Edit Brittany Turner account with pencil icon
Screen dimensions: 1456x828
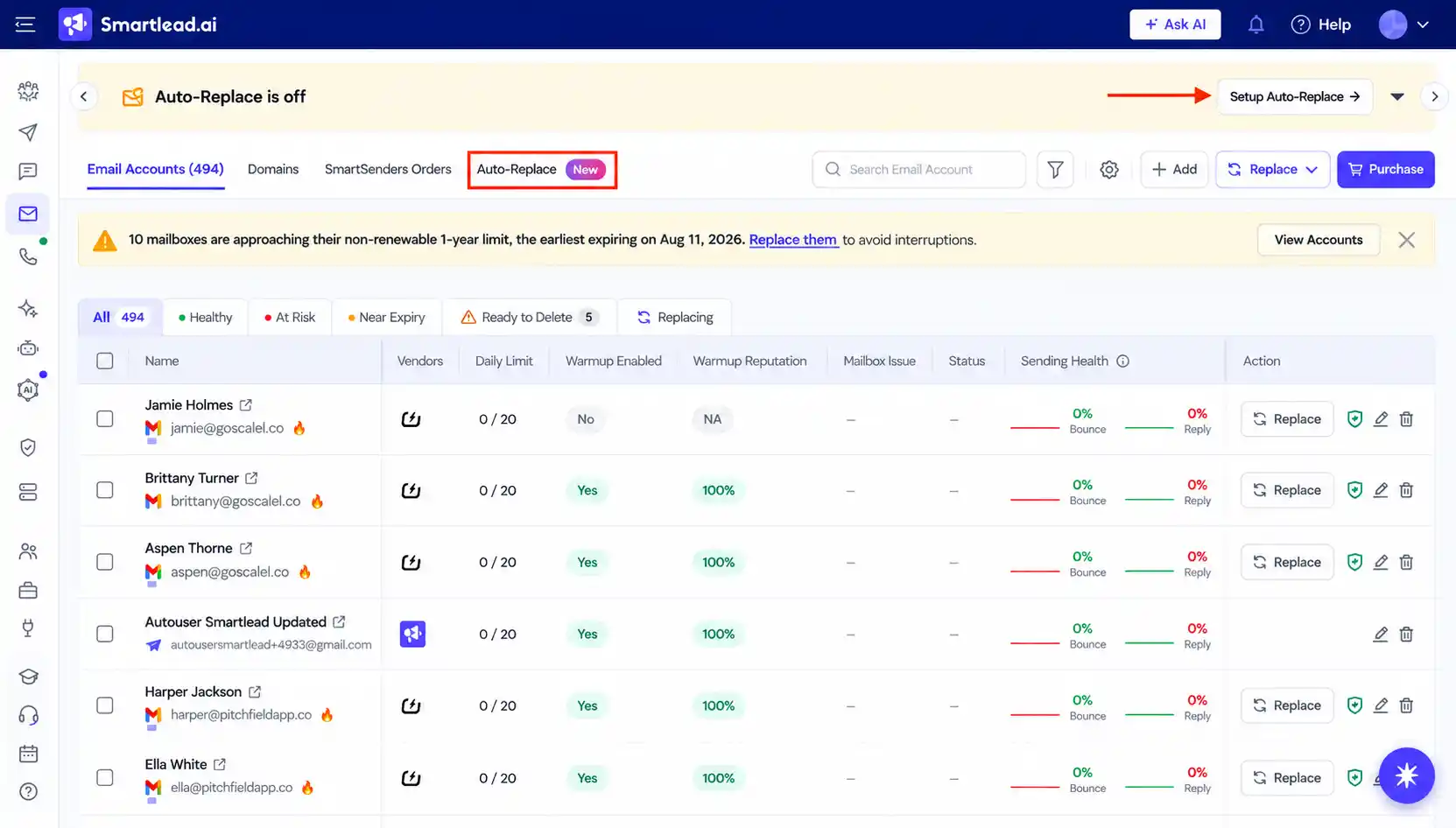tap(1381, 490)
